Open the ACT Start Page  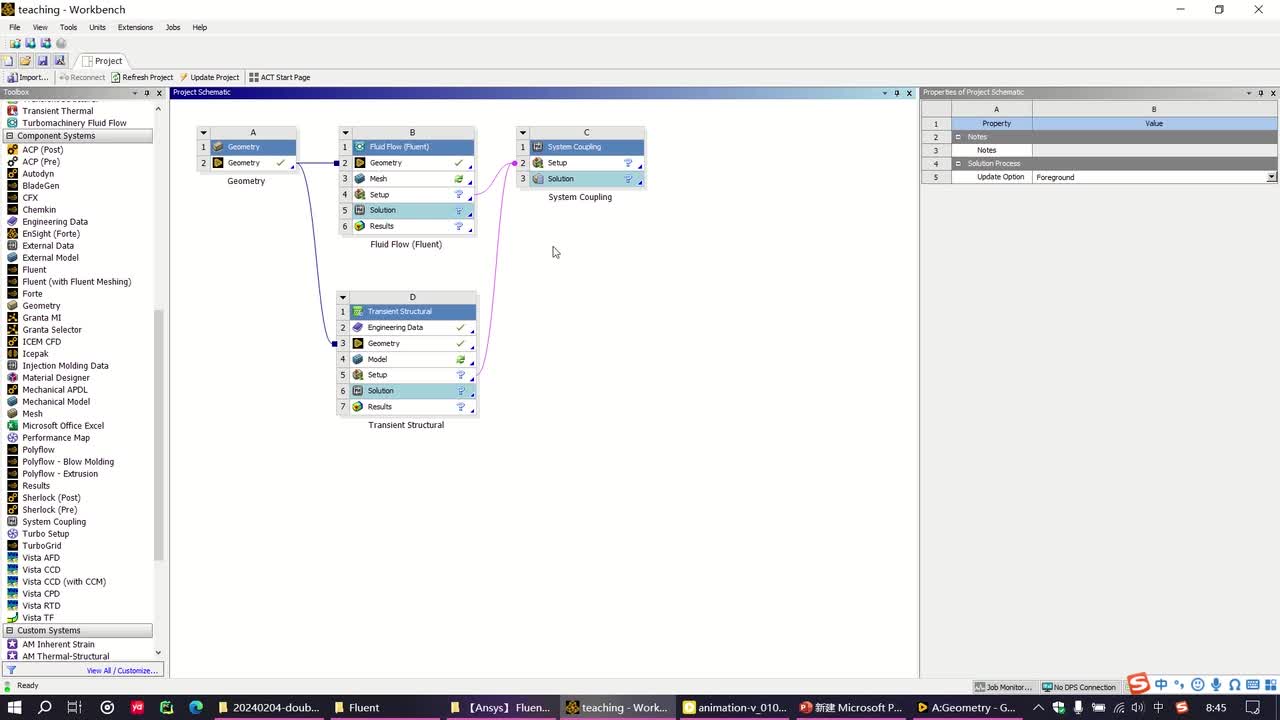[280, 77]
